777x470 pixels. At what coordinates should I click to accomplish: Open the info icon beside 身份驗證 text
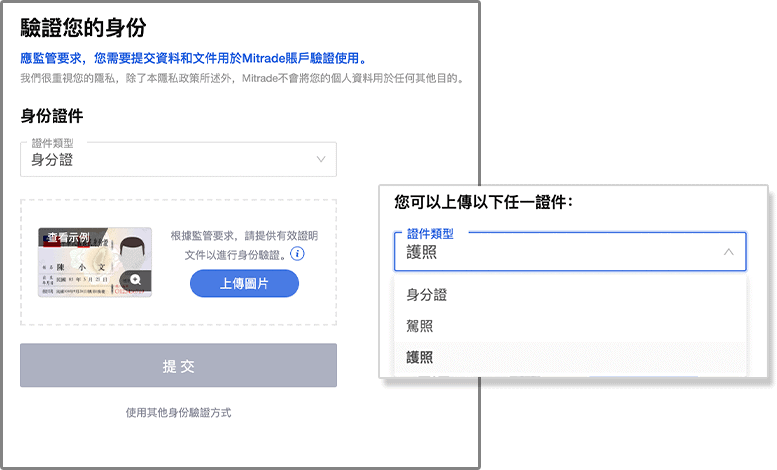coord(297,254)
